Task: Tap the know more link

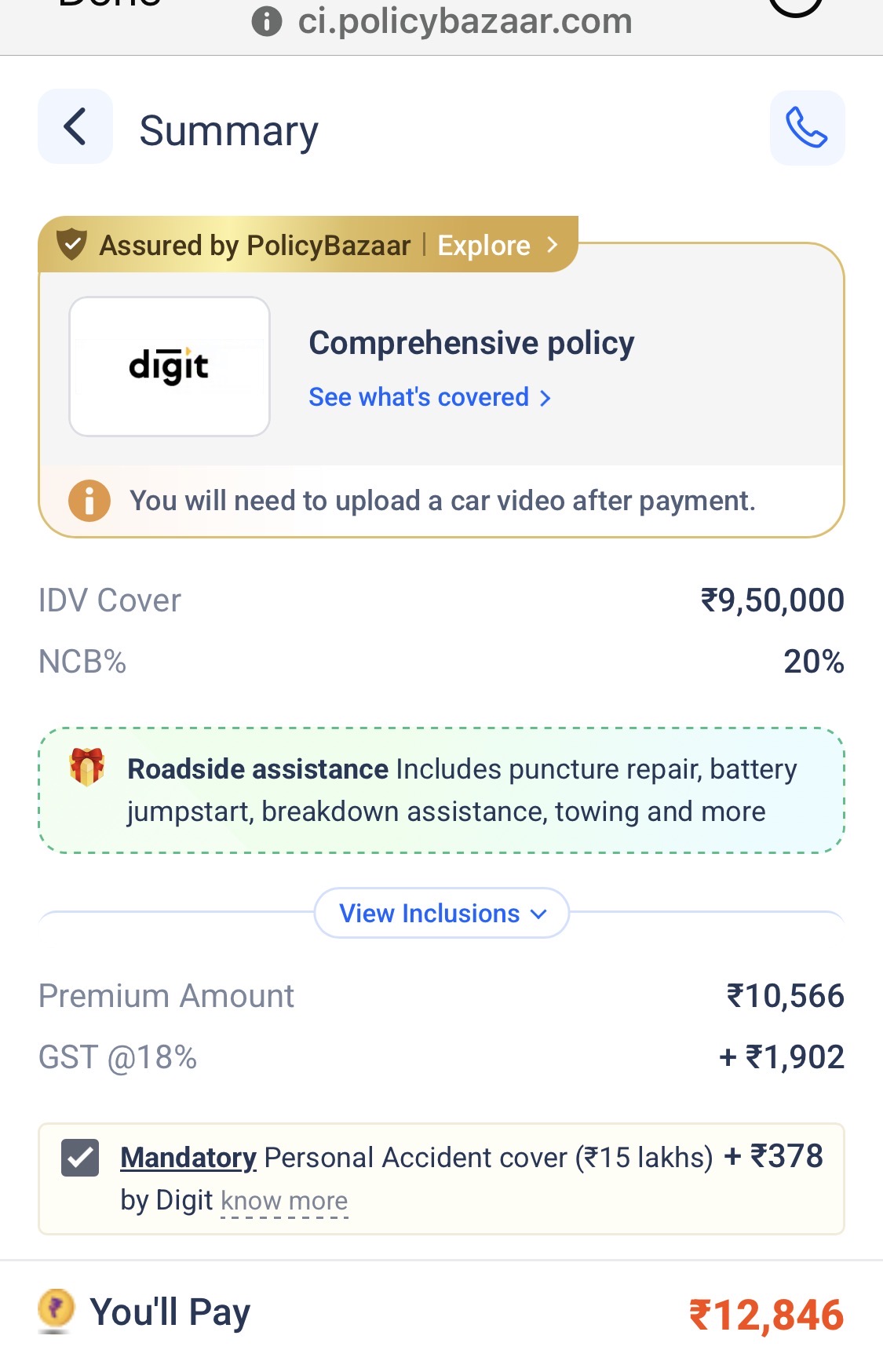Action: [284, 1201]
